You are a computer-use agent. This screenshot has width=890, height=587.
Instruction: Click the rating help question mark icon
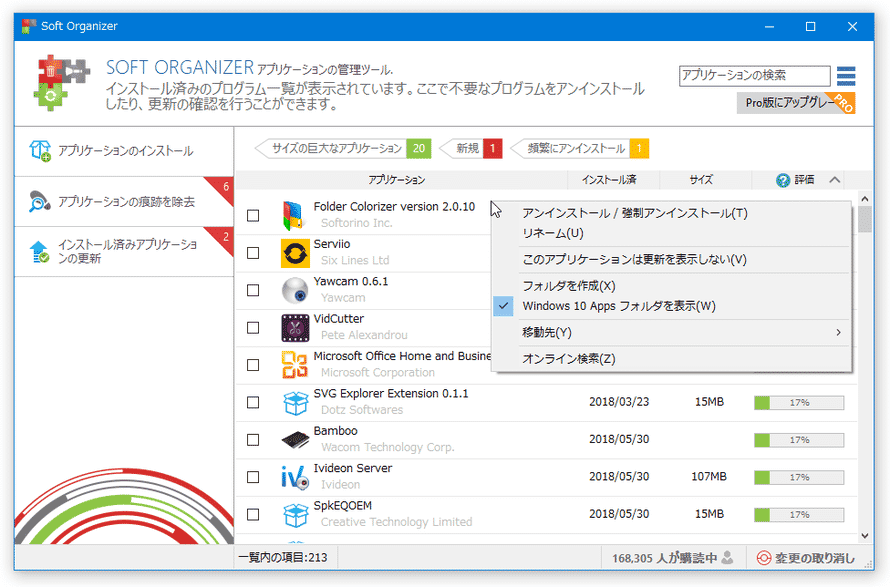(783, 181)
